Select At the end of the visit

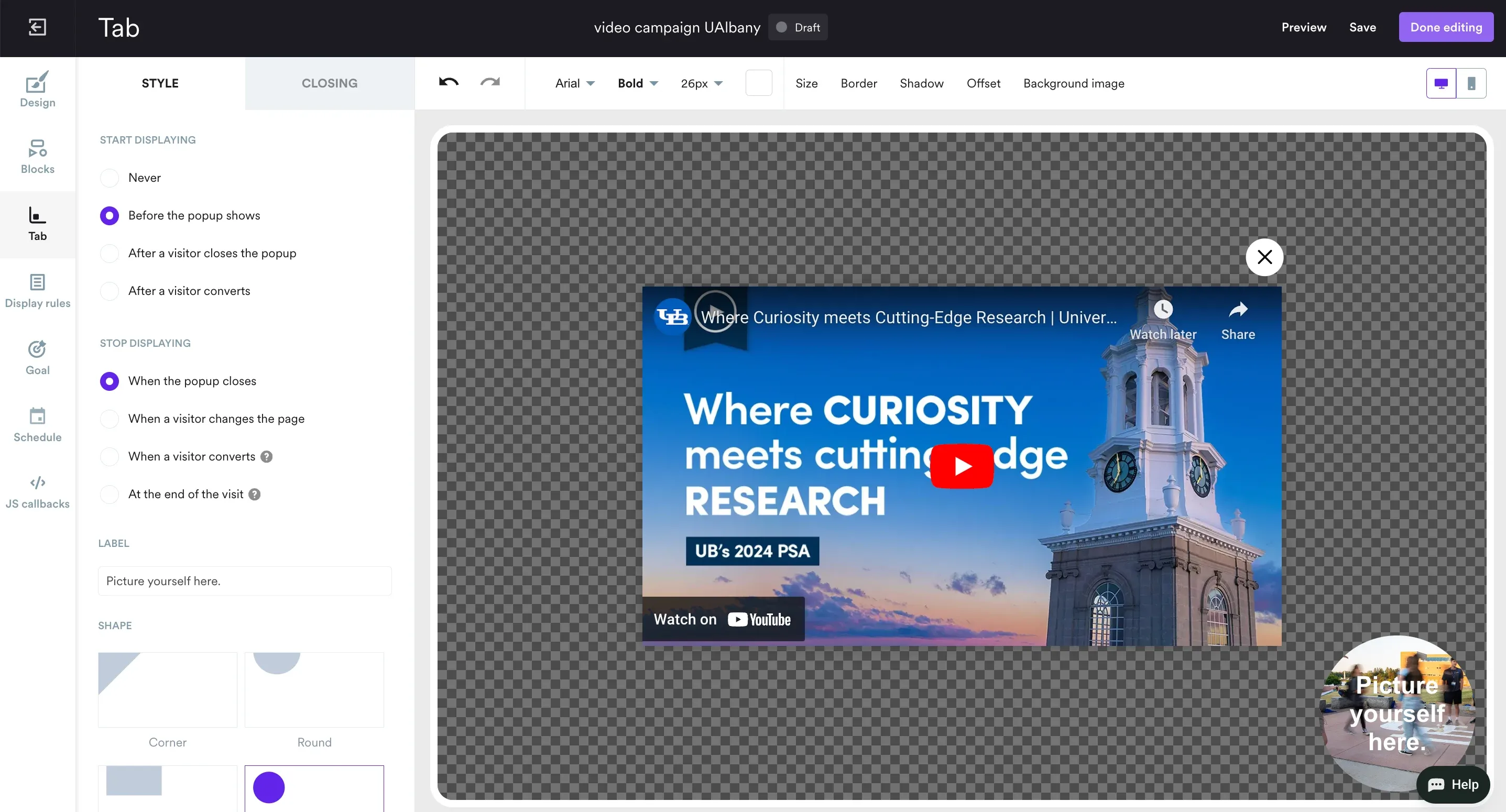[x=110, y=495]
